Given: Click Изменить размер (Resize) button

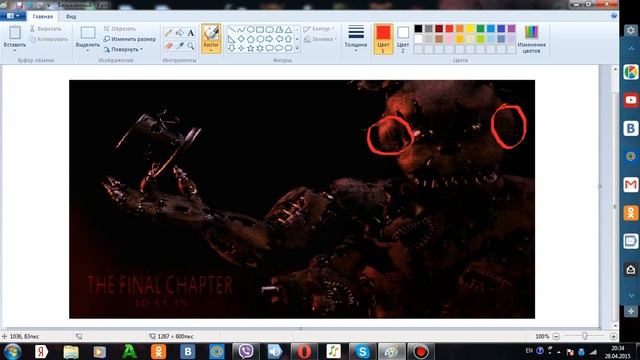Looking at the screenshot, I should [130, 39].
